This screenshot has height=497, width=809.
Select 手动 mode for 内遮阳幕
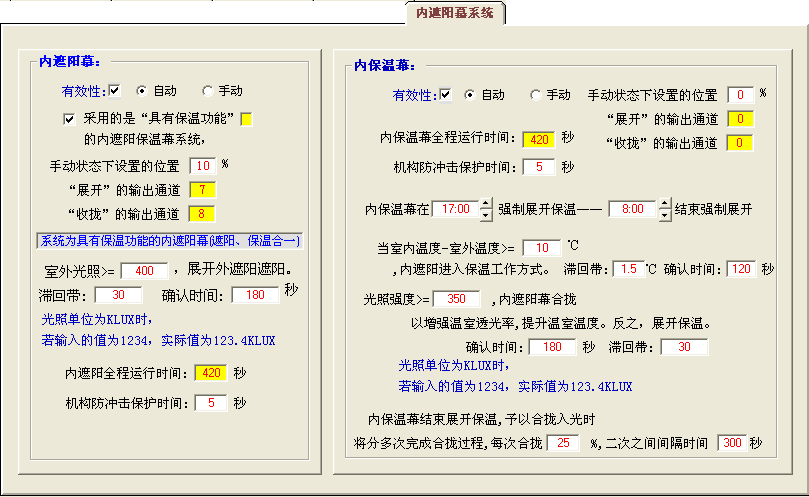pyautogui.click(x=208, y=90)
